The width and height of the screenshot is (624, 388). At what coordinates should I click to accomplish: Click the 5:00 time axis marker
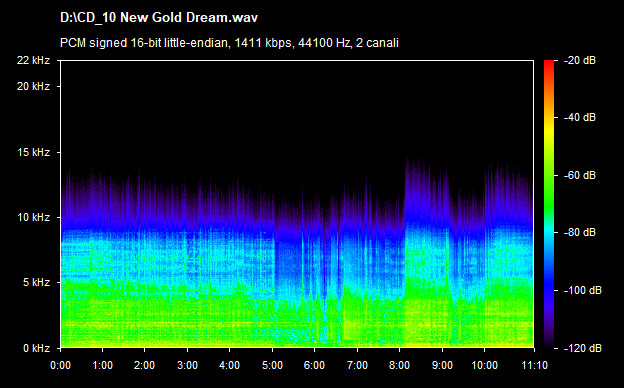[x=272, y=365]
